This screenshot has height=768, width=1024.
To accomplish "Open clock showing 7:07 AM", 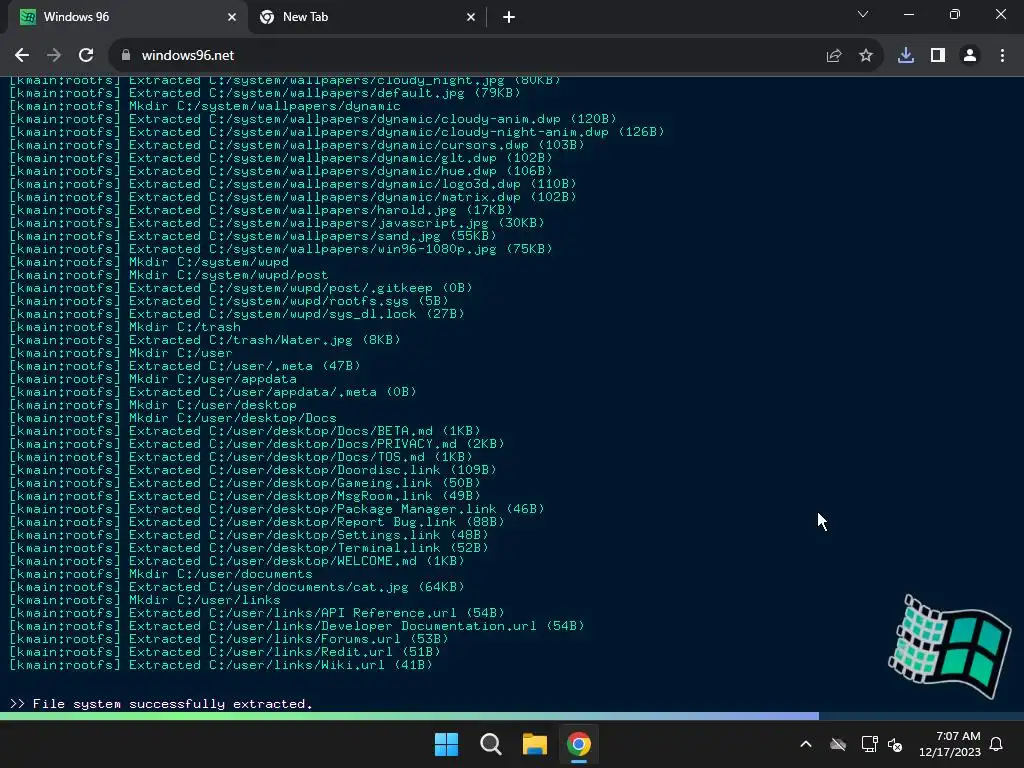I will 950,744.
